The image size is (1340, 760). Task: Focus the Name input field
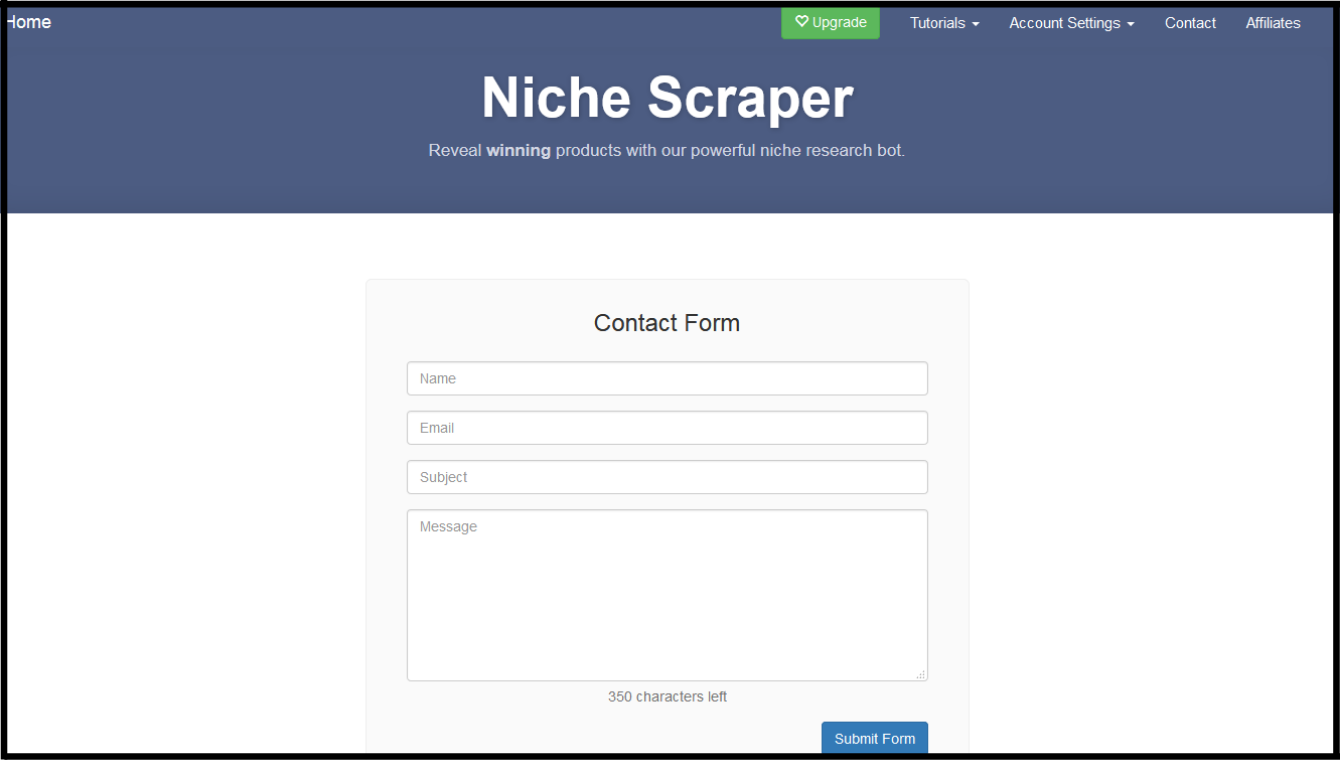point(667,379)
